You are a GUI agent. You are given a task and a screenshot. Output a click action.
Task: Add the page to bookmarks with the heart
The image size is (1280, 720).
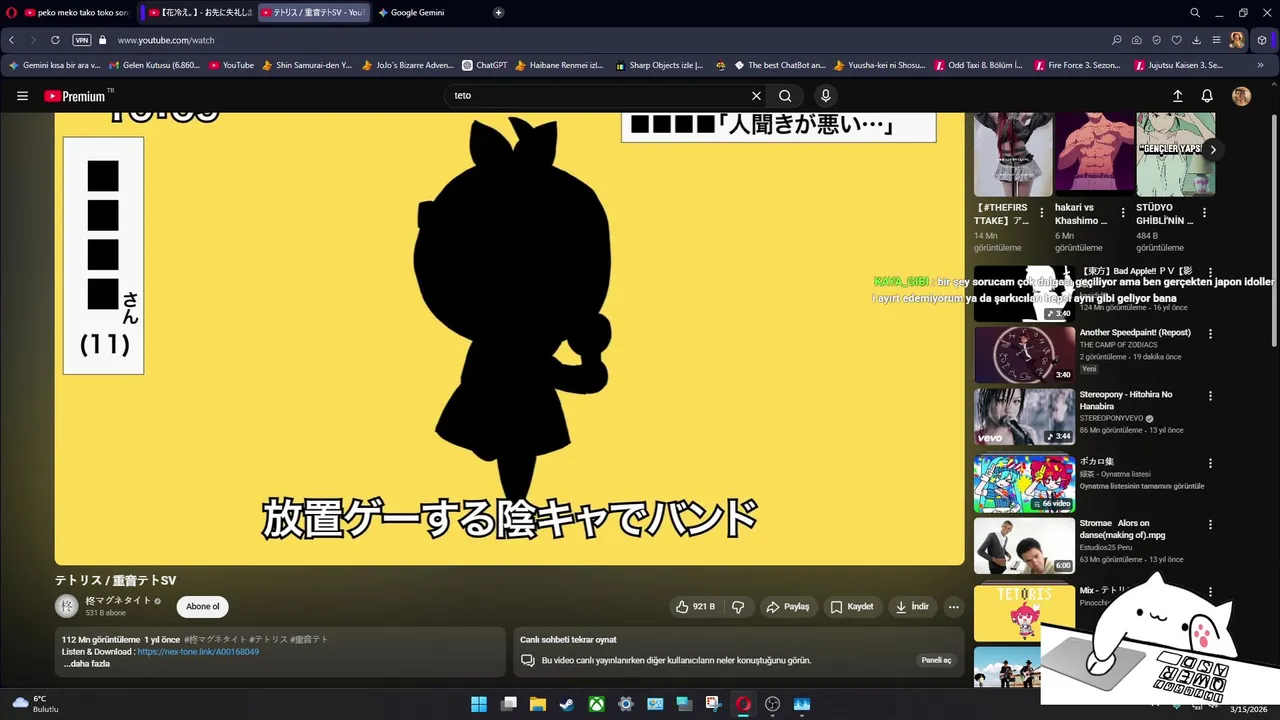coord(1177,40)
